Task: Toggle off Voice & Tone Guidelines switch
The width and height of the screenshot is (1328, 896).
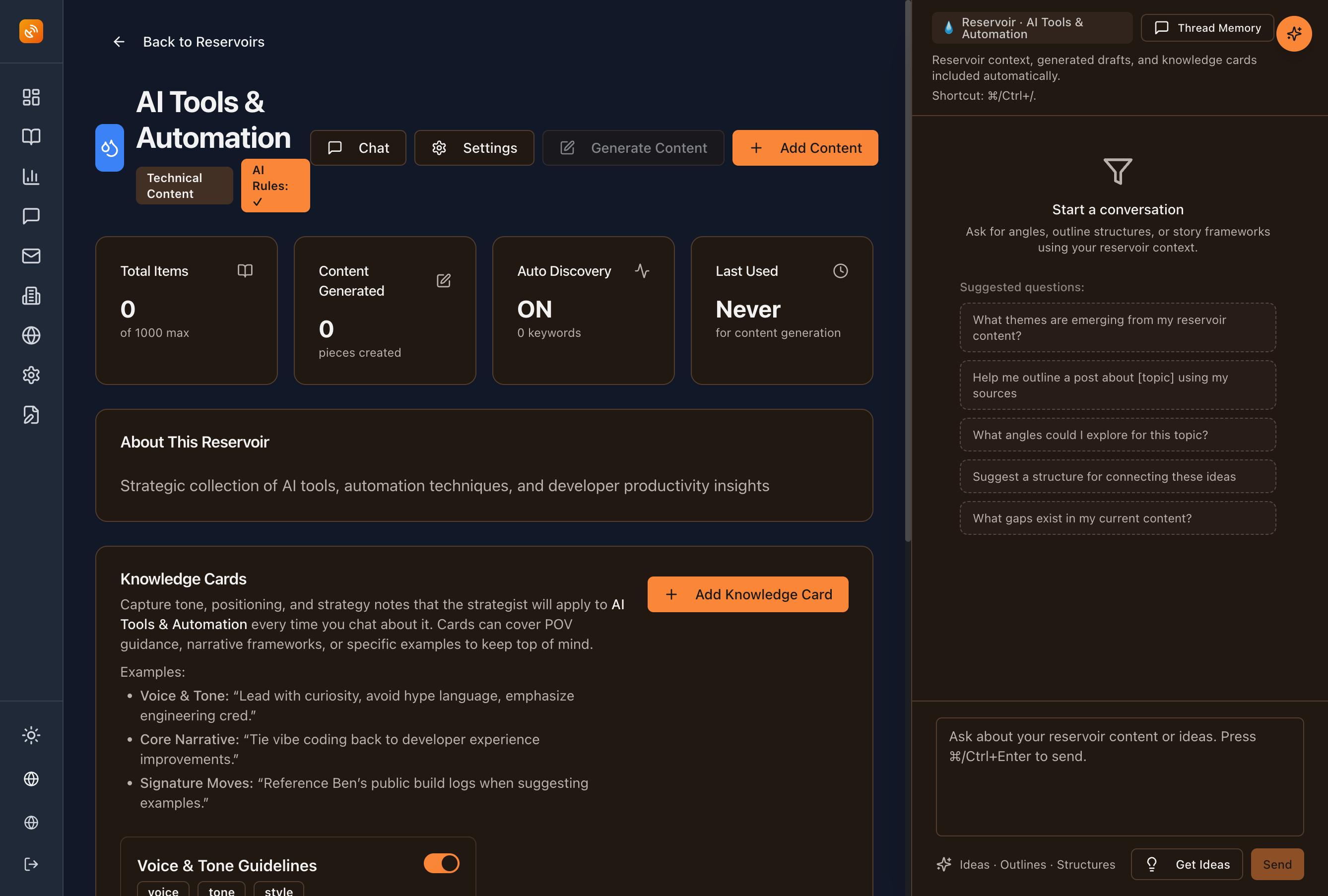Action: [x=441, y=863]
